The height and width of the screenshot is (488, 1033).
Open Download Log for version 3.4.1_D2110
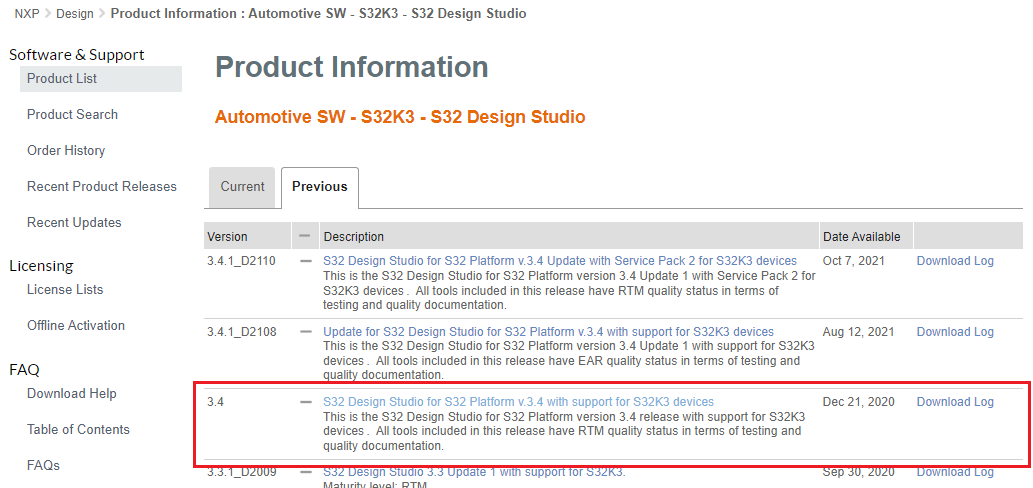click(955, 261)
